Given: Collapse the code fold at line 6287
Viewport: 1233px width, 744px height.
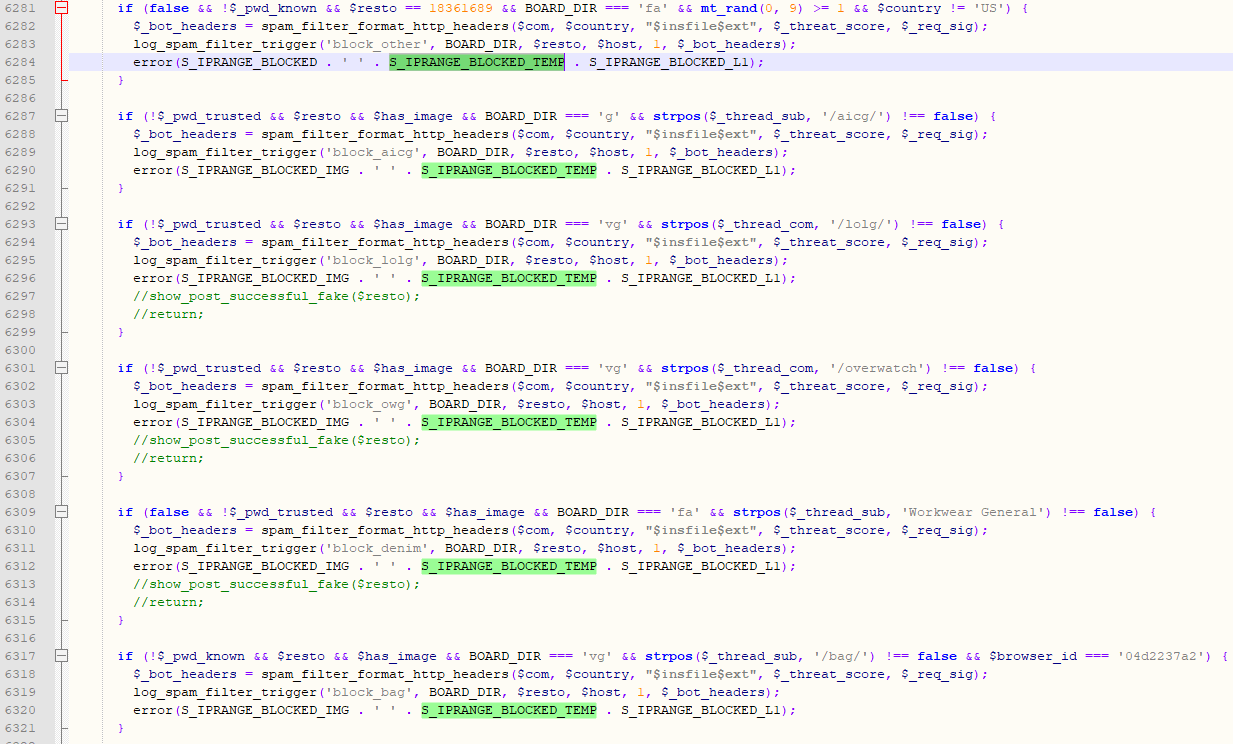Looking at the screenshot, I should click(x=62, y=116).
